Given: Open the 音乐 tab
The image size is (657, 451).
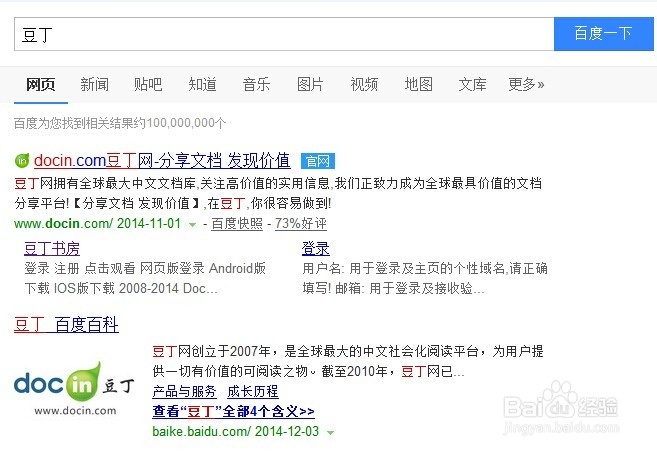Looking at the screenshot, I should tap(256, 85).
